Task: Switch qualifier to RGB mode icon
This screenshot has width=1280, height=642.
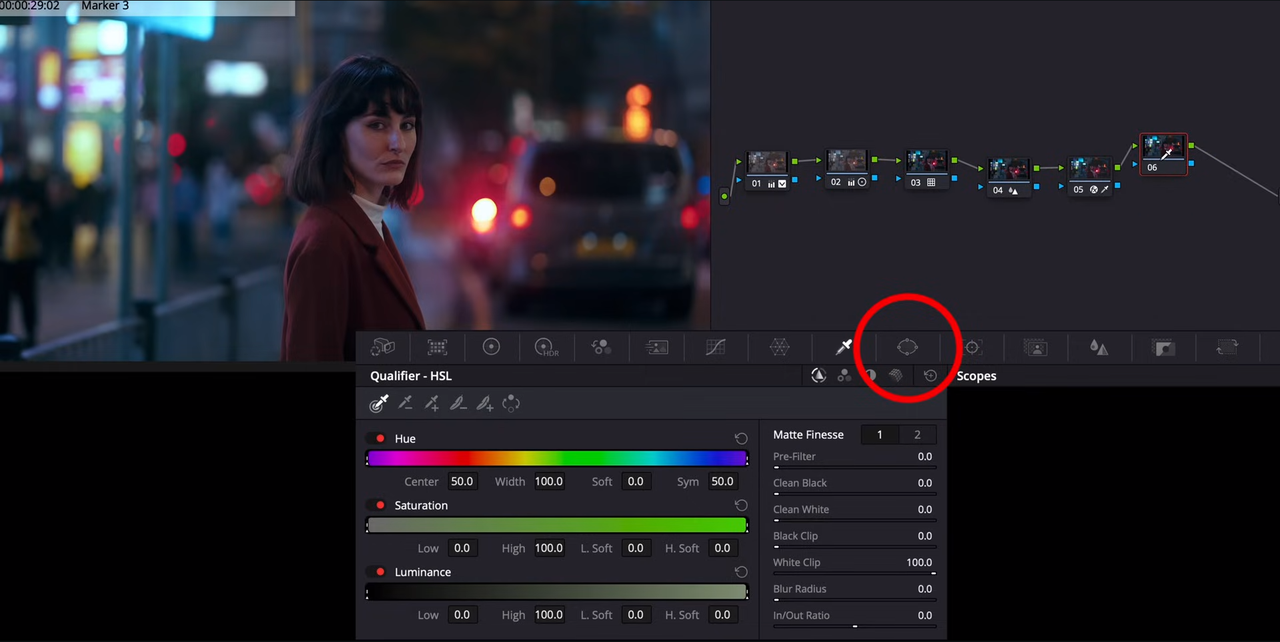Action: tap(845, 376)
